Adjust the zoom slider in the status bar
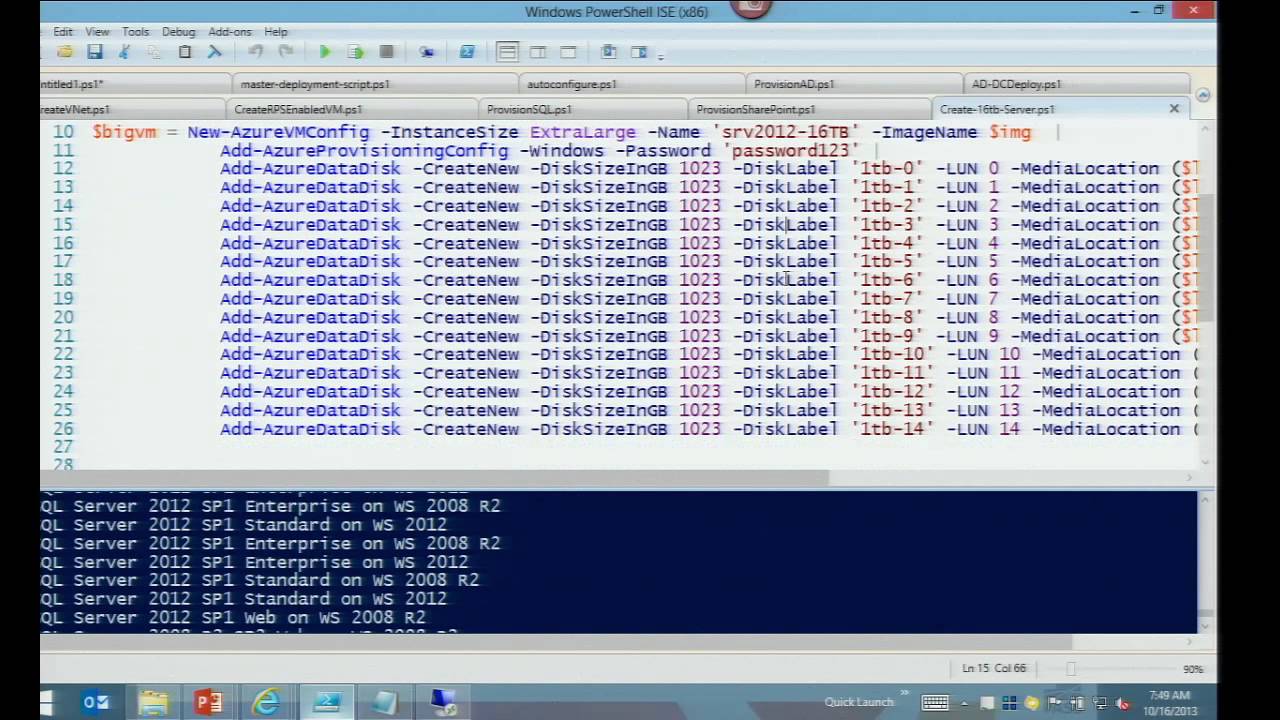 pyautogui.click(x=1071, y=668)
